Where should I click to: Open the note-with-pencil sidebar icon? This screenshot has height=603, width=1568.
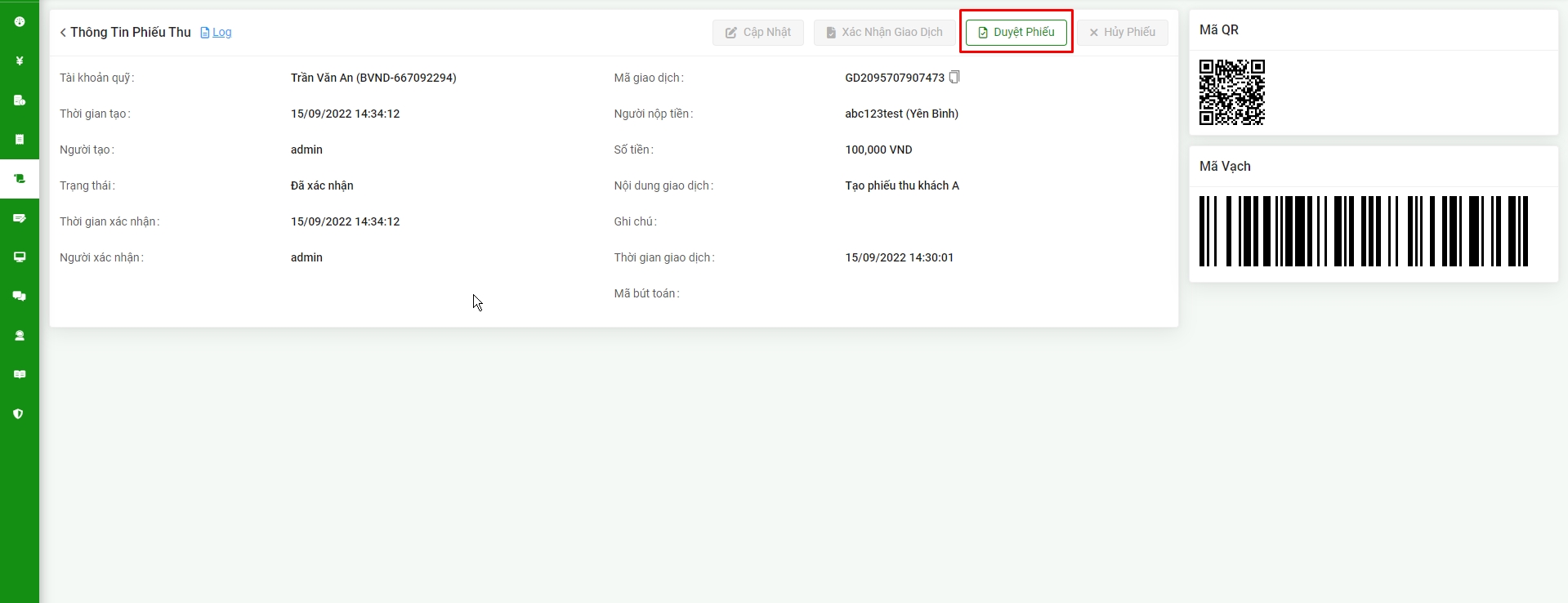(x=20, y=218)
